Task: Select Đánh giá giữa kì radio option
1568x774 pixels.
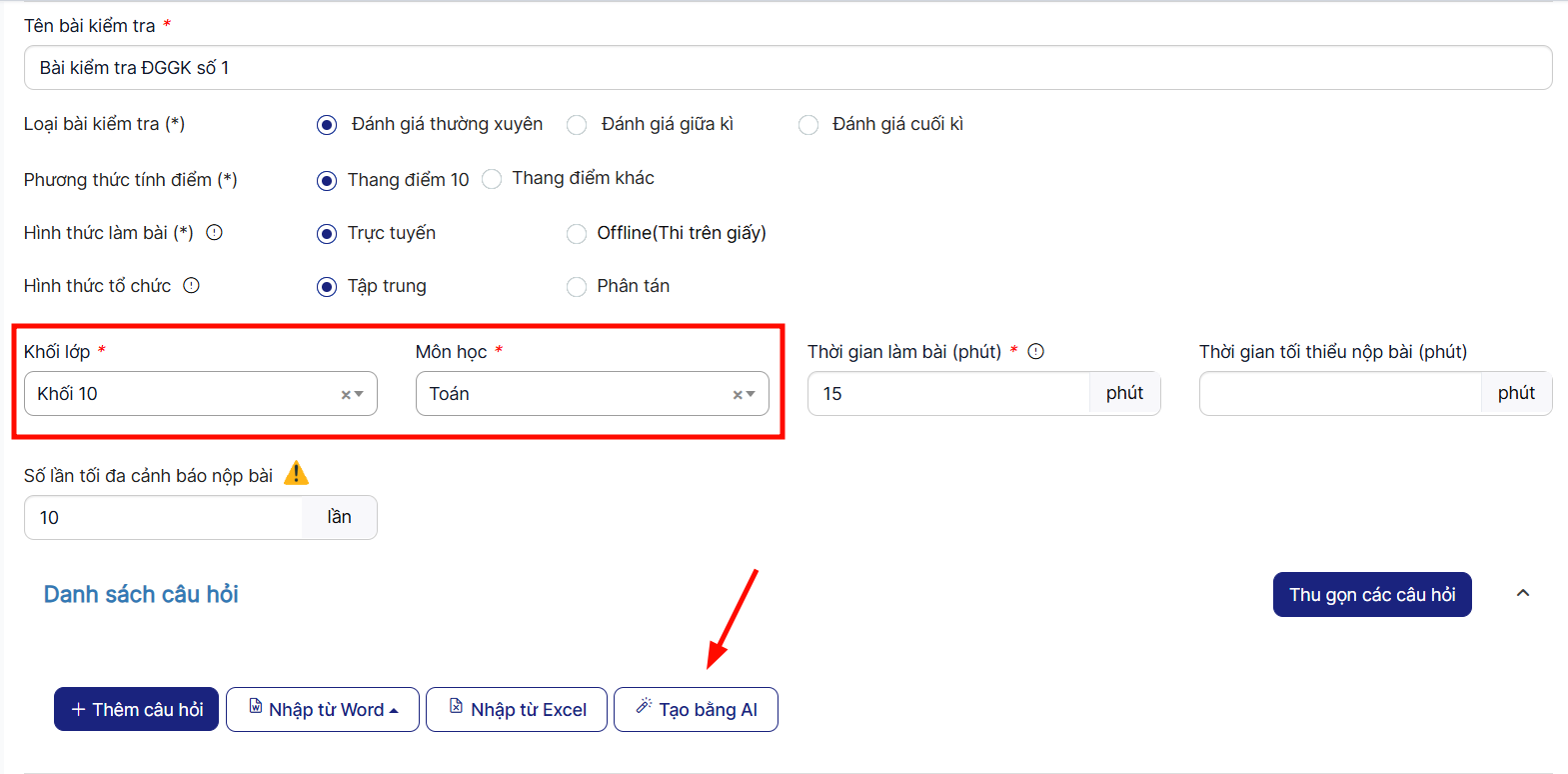Action: coord(577,125)
